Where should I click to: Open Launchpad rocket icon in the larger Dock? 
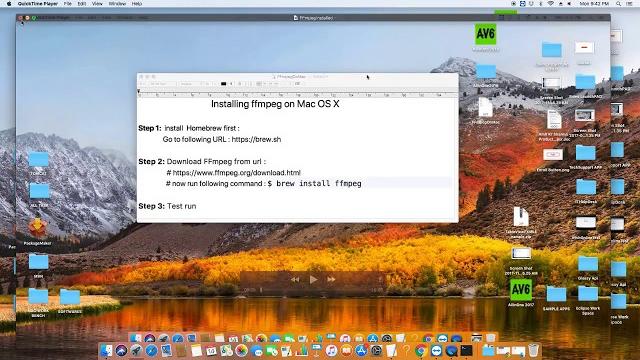tap(136, 350)
